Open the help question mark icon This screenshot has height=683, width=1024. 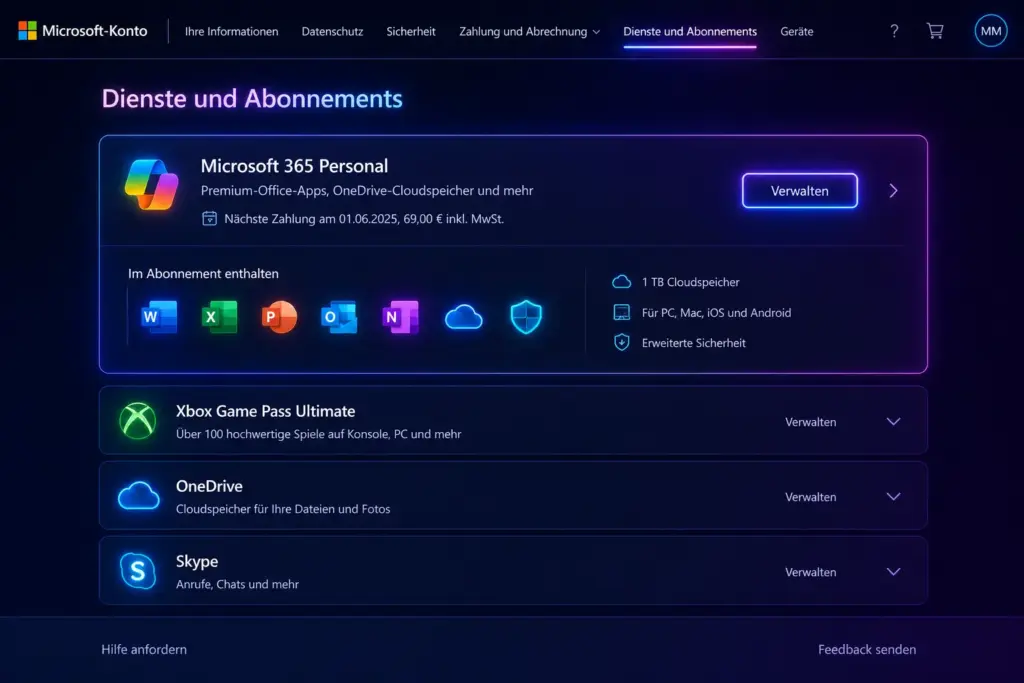tap(894, 31)
